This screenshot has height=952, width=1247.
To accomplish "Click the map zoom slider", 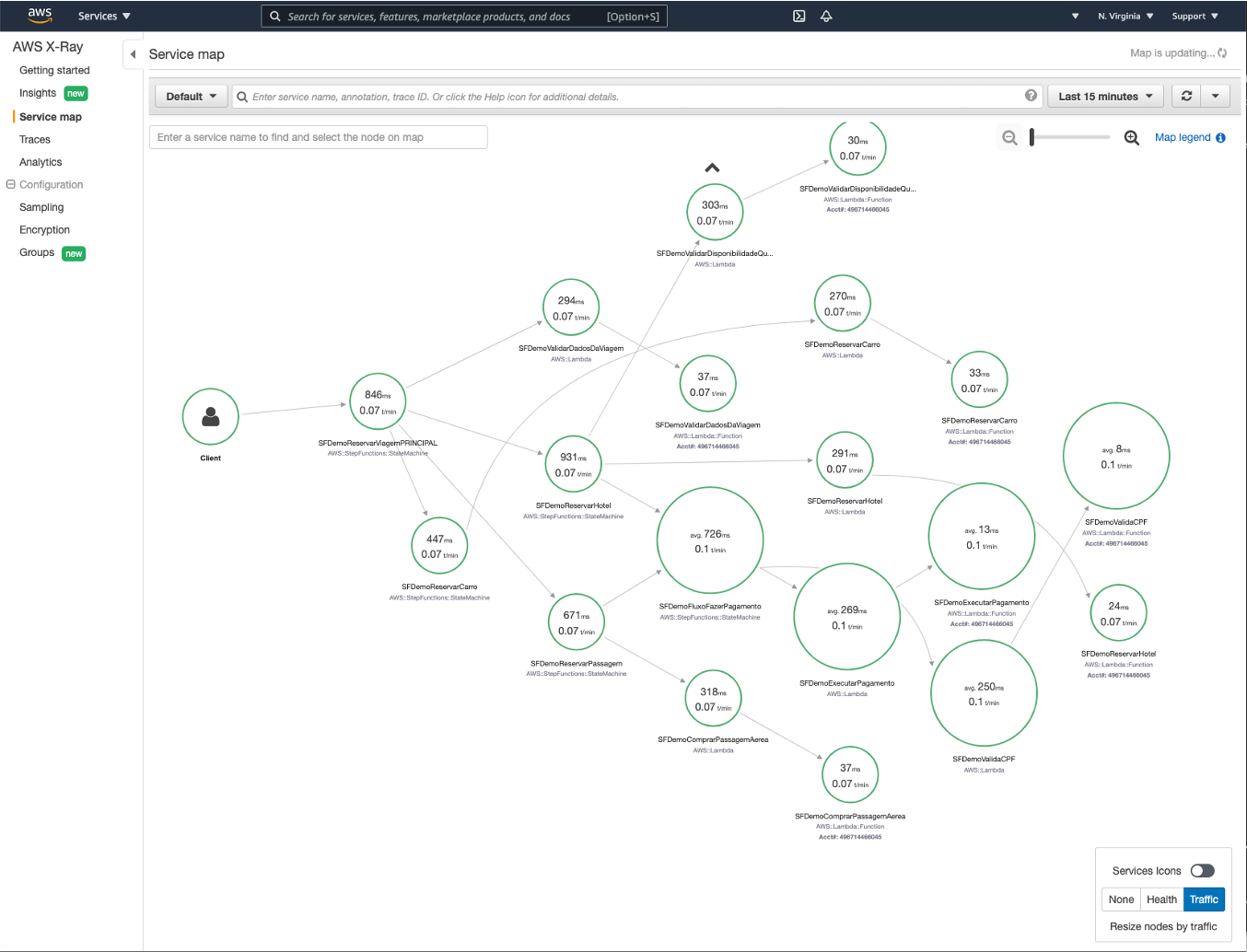I will tap(1070, 137).
